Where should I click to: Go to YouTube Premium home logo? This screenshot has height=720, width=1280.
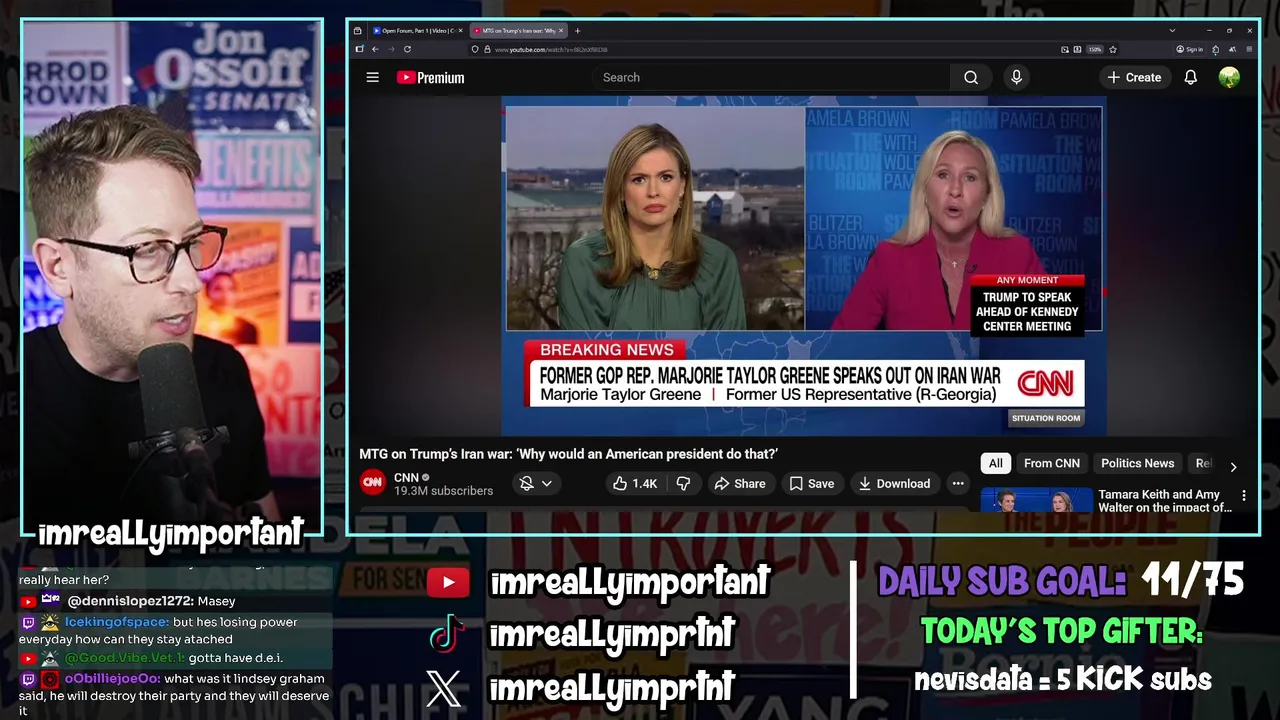(430, 77)
